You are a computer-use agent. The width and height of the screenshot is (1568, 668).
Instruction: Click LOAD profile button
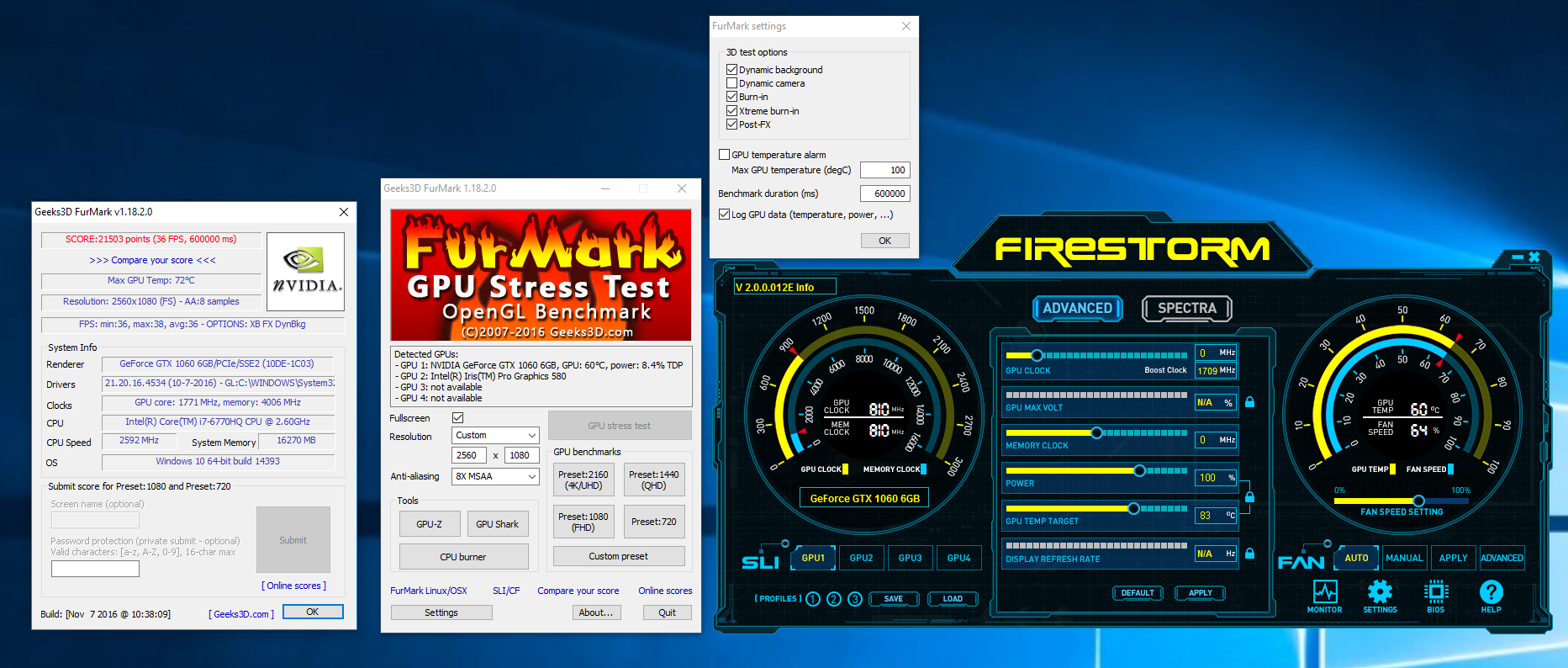tap(953, 599)
